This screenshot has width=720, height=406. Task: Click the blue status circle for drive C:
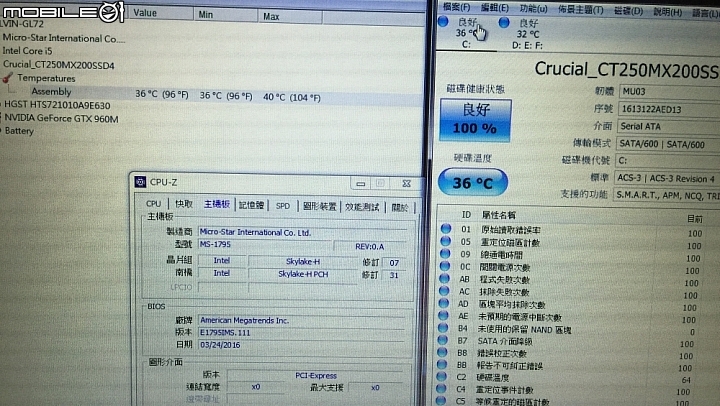[x=443, y=21]
